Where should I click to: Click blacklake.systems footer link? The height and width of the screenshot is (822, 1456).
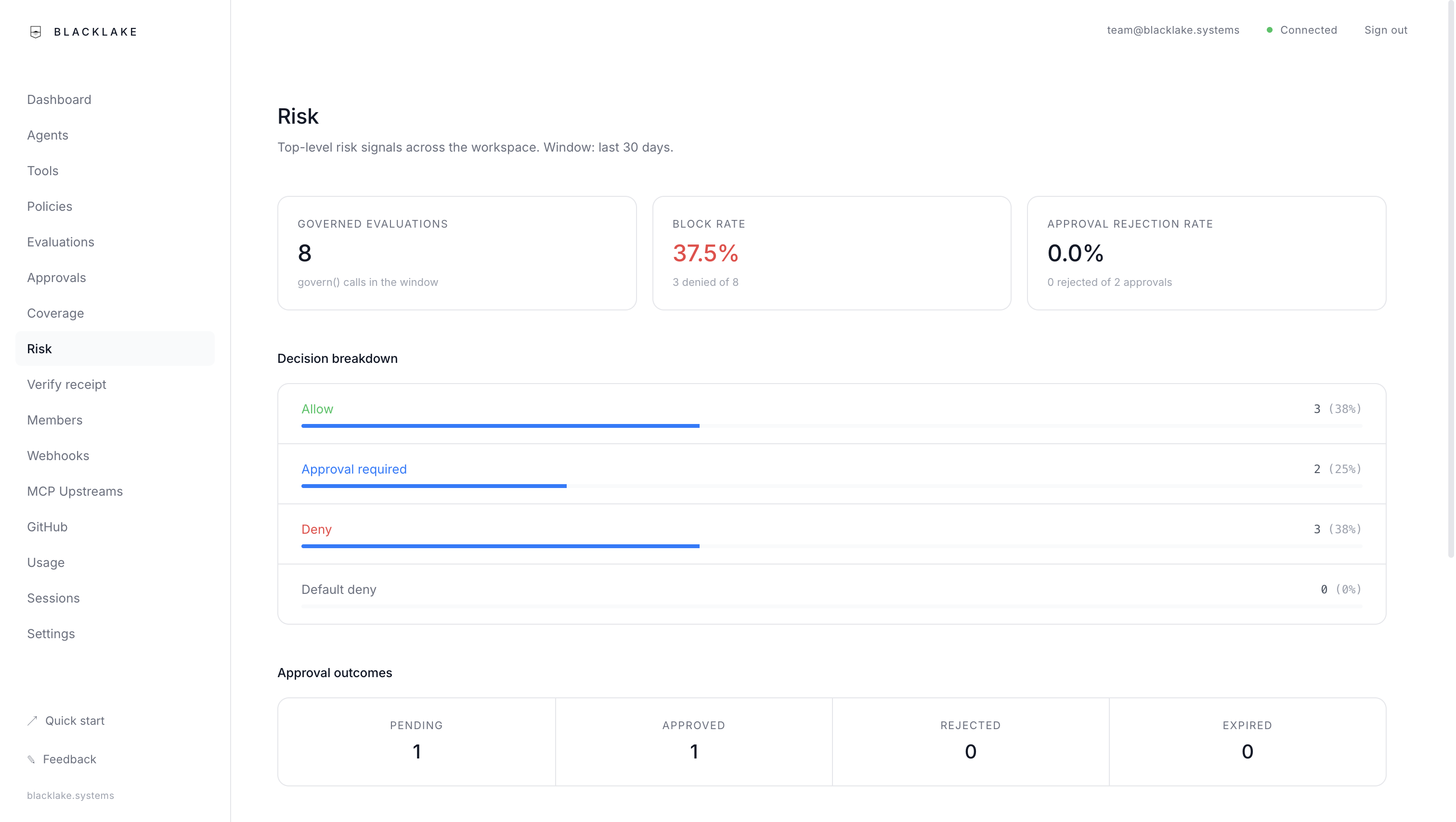(x=71, y=796)
